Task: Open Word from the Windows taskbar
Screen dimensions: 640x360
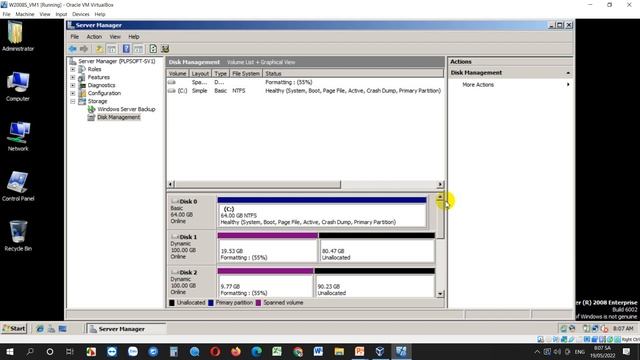Action: point(318,351)
